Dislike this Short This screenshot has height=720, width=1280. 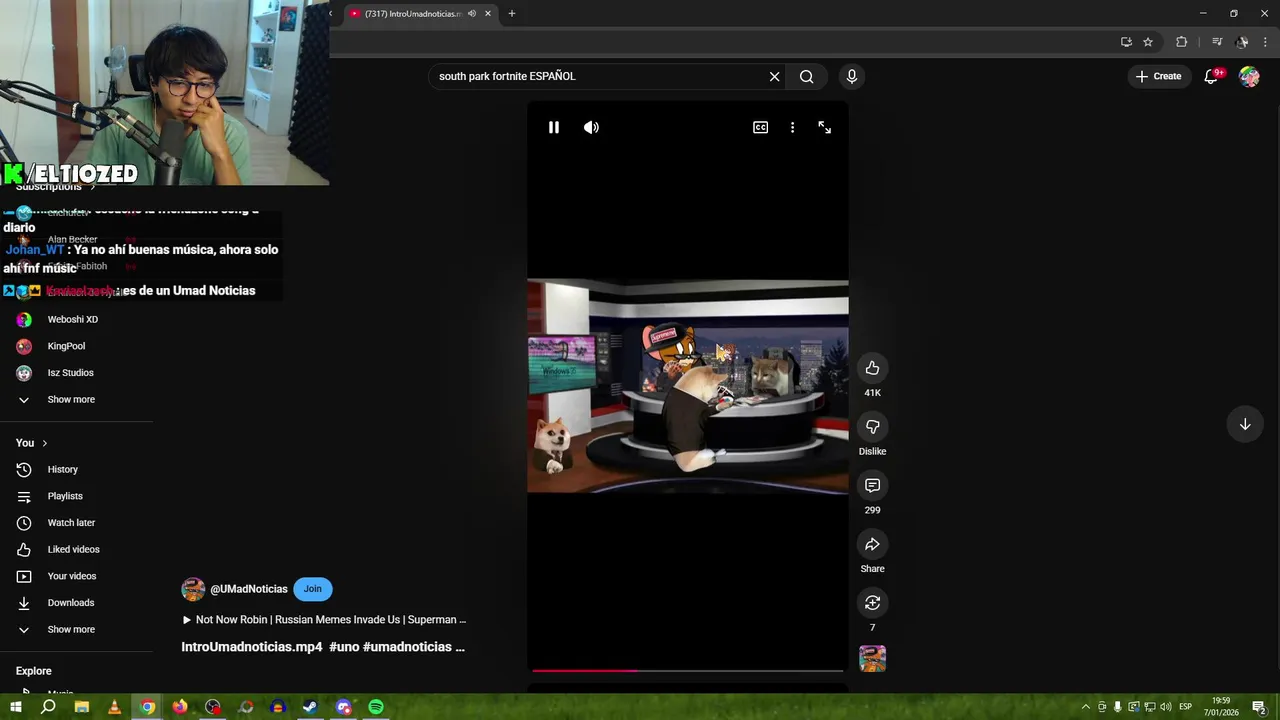click(x=872, y=427)
